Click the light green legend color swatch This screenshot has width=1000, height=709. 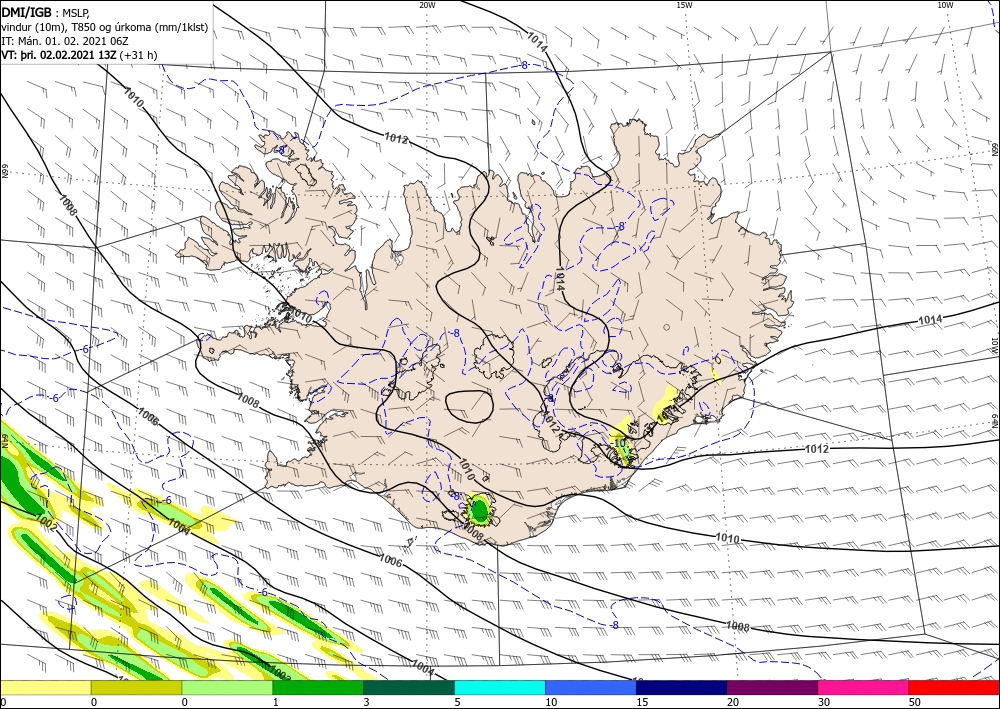coord(227,687)
